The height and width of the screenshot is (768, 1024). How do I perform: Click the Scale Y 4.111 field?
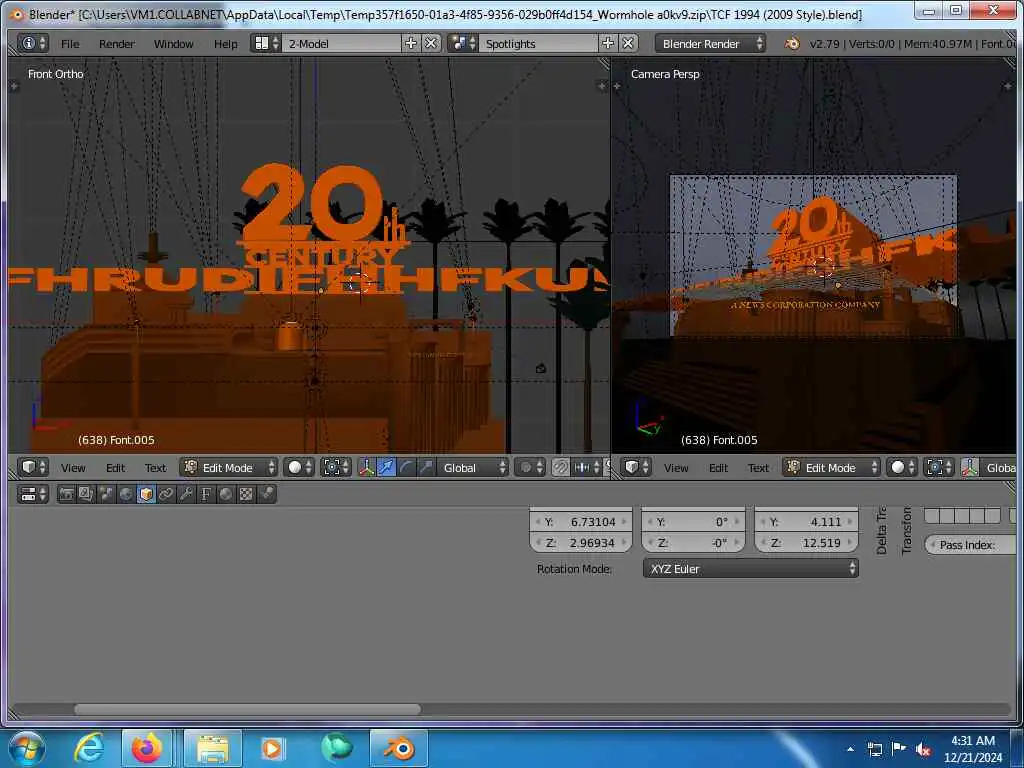[x=807, y=522]
